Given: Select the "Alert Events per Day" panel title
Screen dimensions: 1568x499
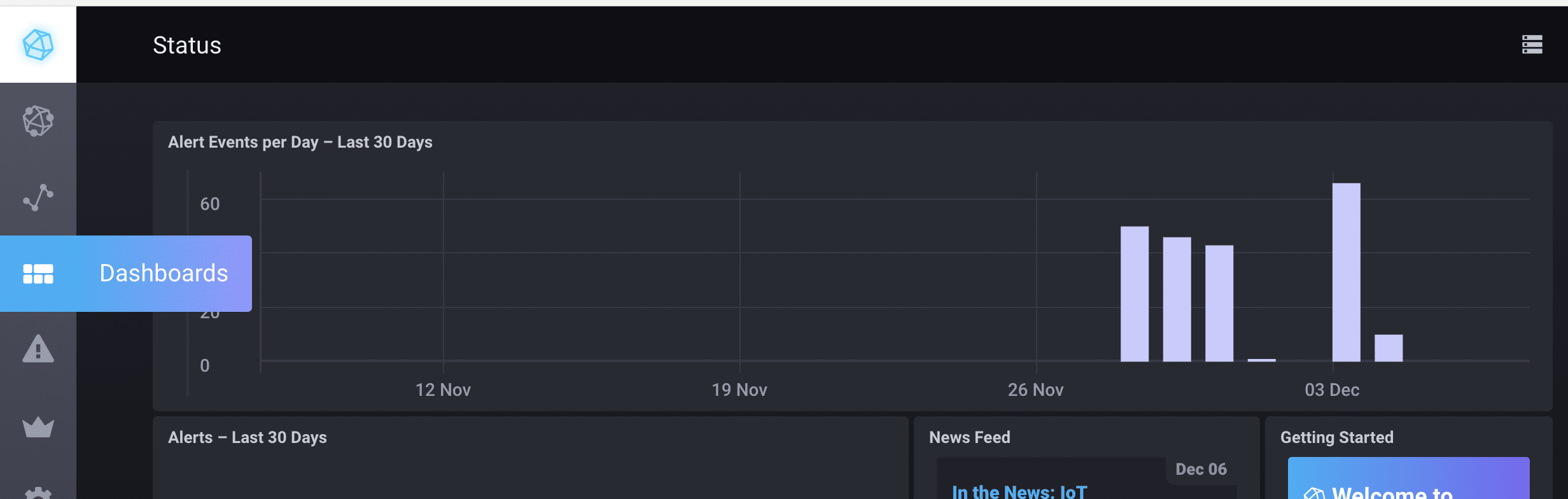Looking at the screenshot, I should click(x=300, y=142).
